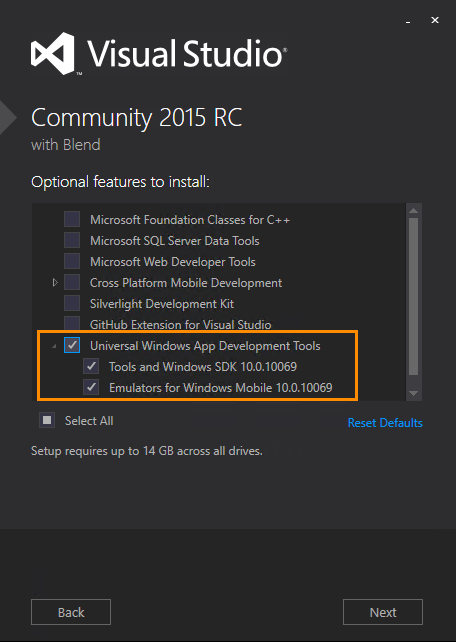Image resolution: width=456 pixels, height=642 pixels.
Task: Uncheck Tools and Windows SDK 10.0.10069
Action: (x=91, y=366)
